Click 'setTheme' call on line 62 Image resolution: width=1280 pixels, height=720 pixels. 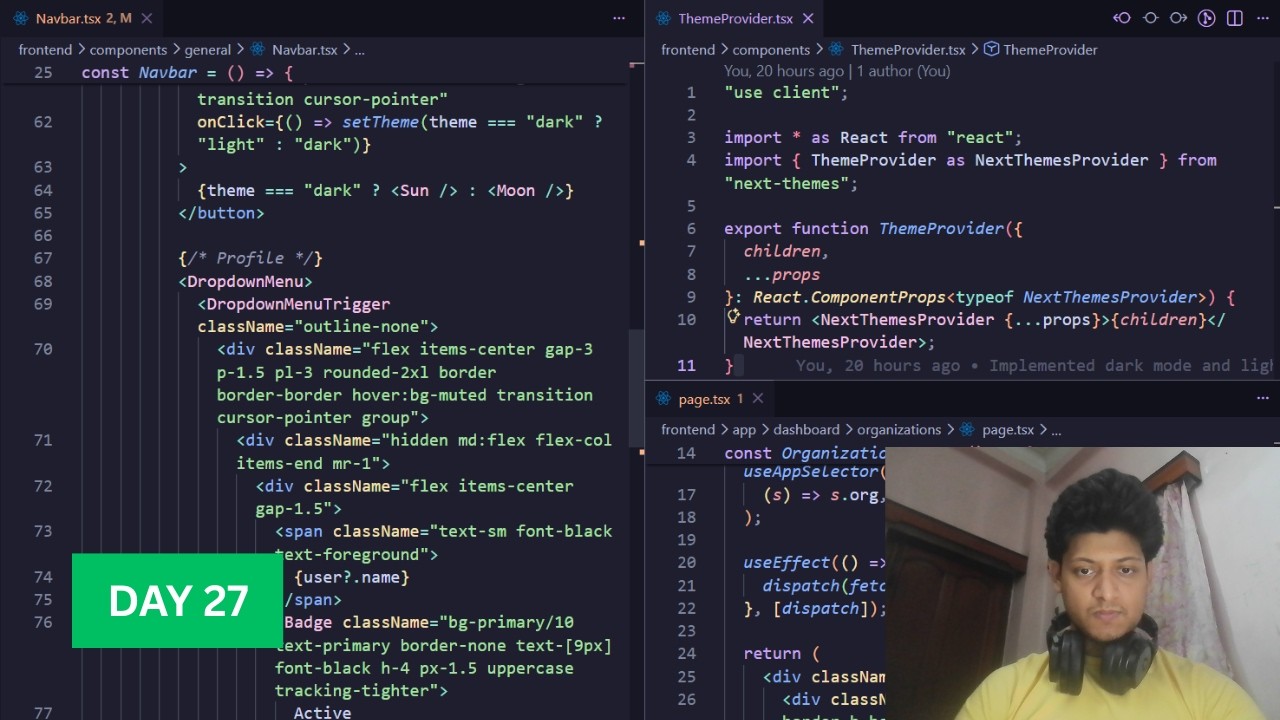380,122
